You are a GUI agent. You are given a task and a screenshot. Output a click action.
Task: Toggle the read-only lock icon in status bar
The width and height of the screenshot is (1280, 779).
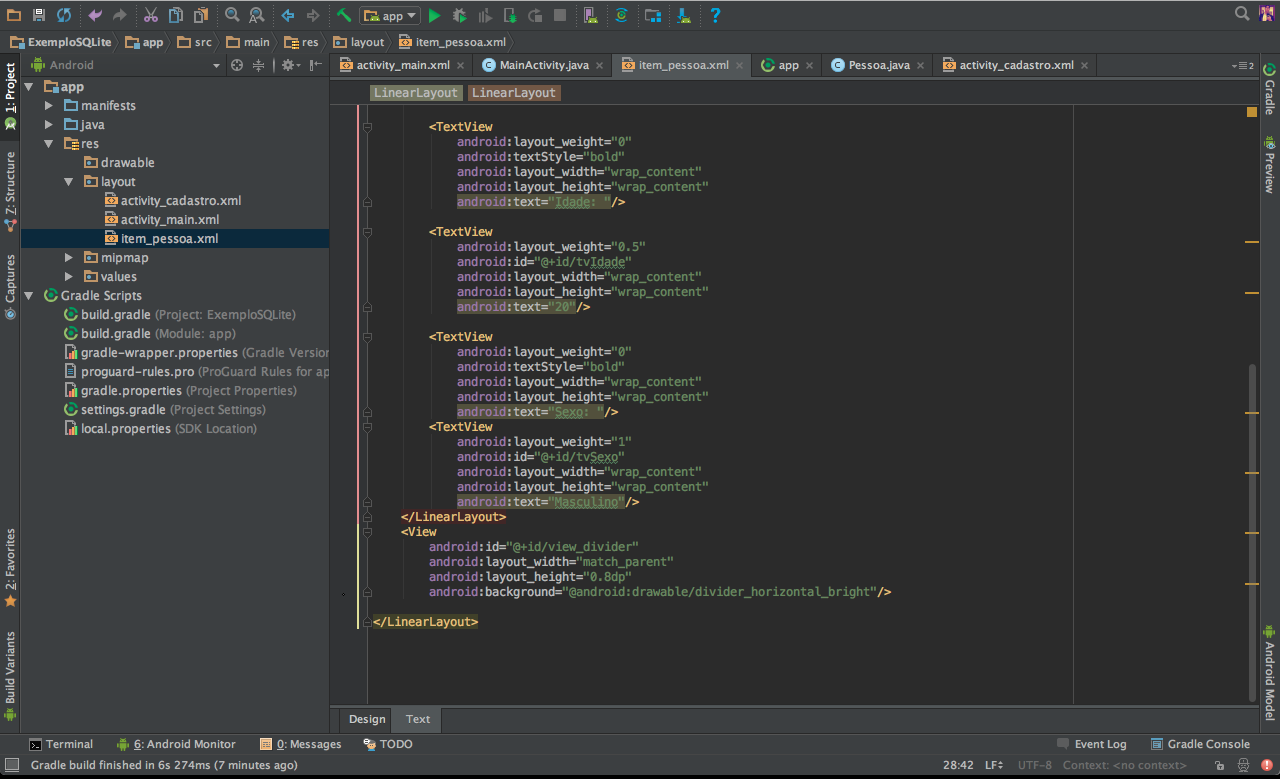[1217, 765]
